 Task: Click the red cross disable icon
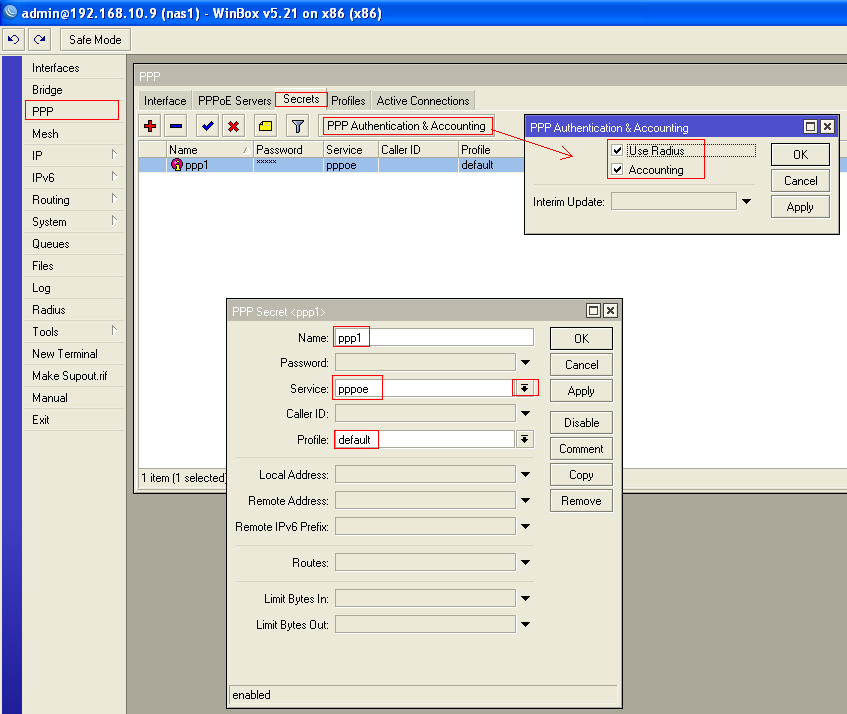(x=233, y=126)
